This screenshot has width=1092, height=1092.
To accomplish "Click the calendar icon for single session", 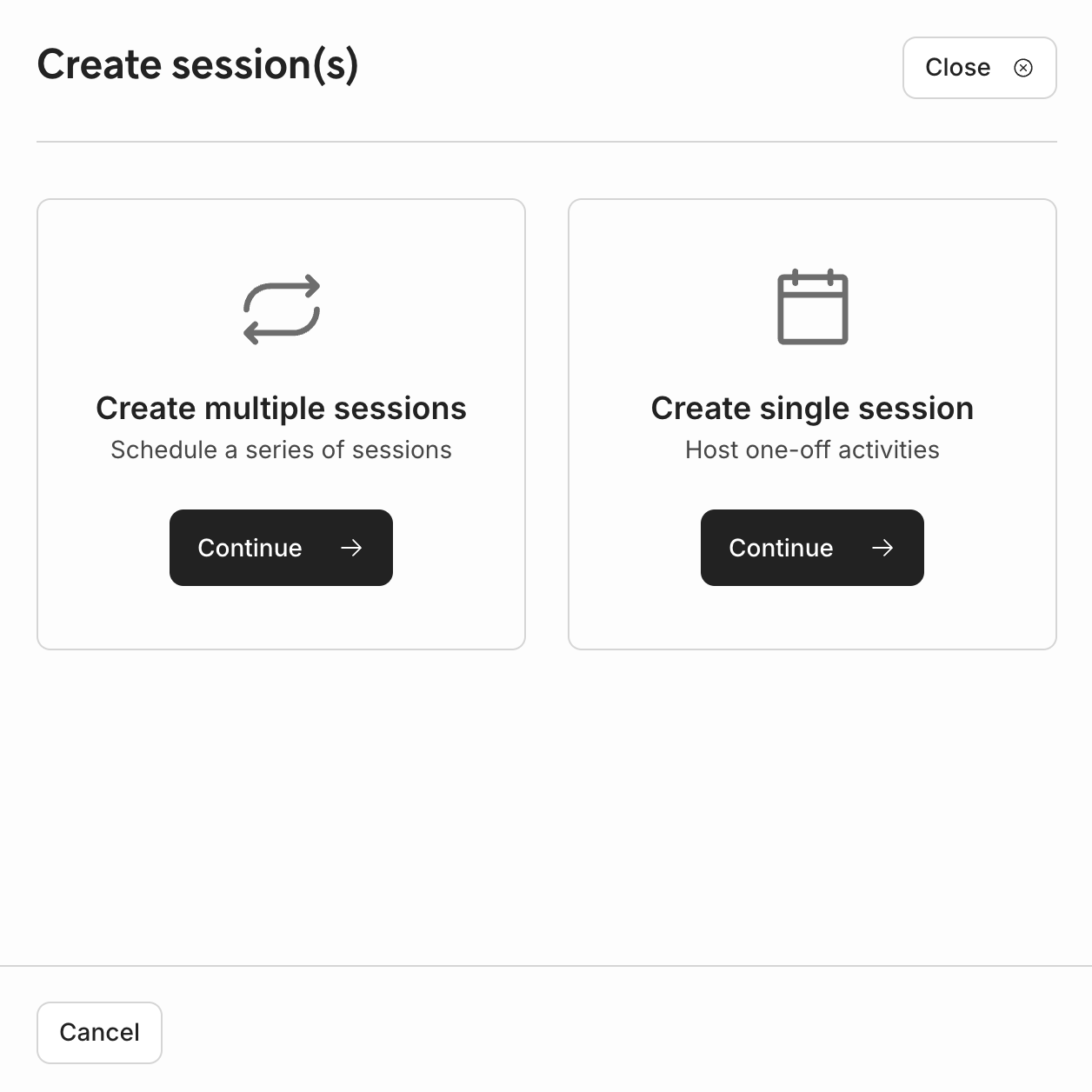I will 812,308.
